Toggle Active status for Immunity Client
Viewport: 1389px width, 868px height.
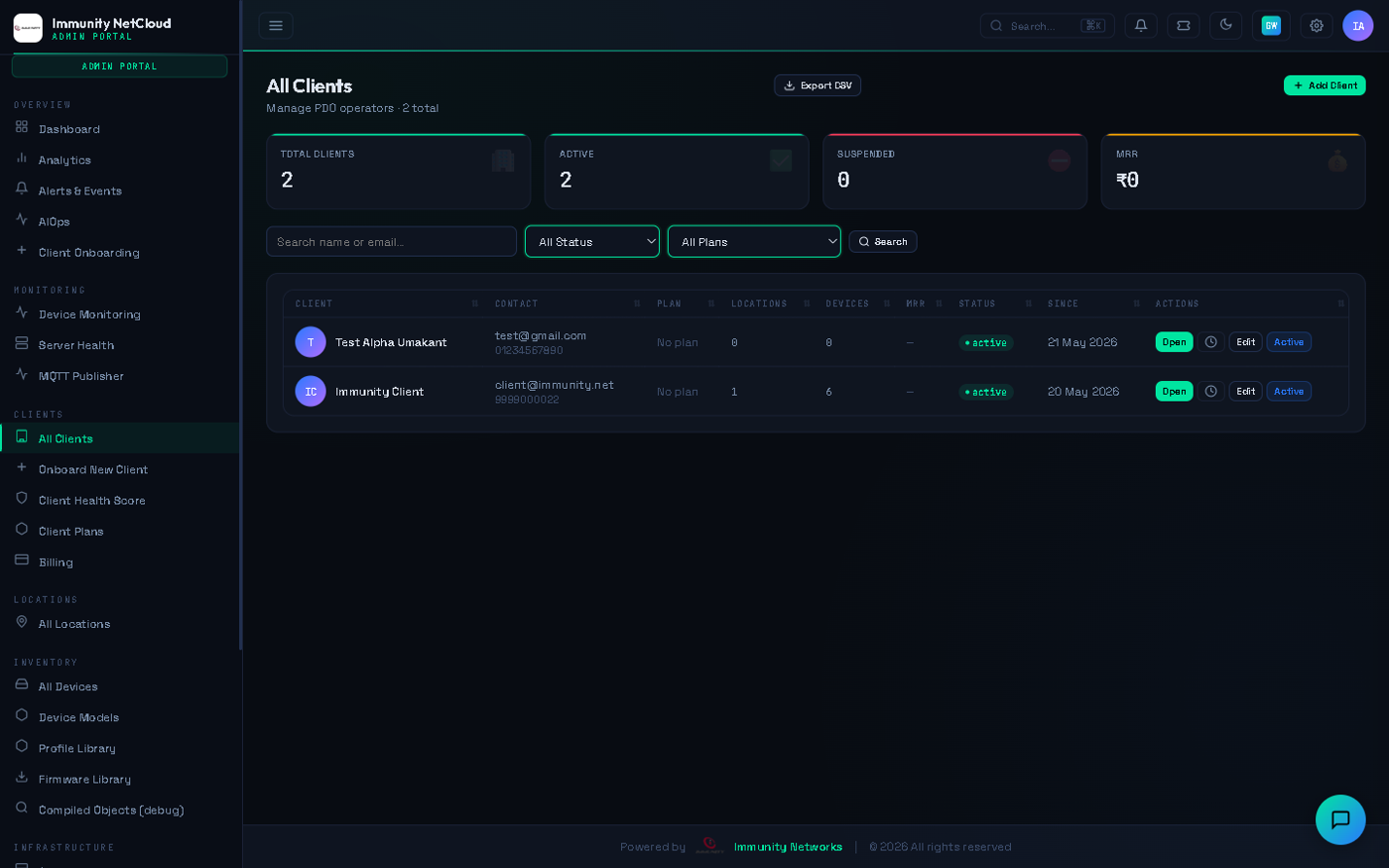click(x=1289, y=392)
